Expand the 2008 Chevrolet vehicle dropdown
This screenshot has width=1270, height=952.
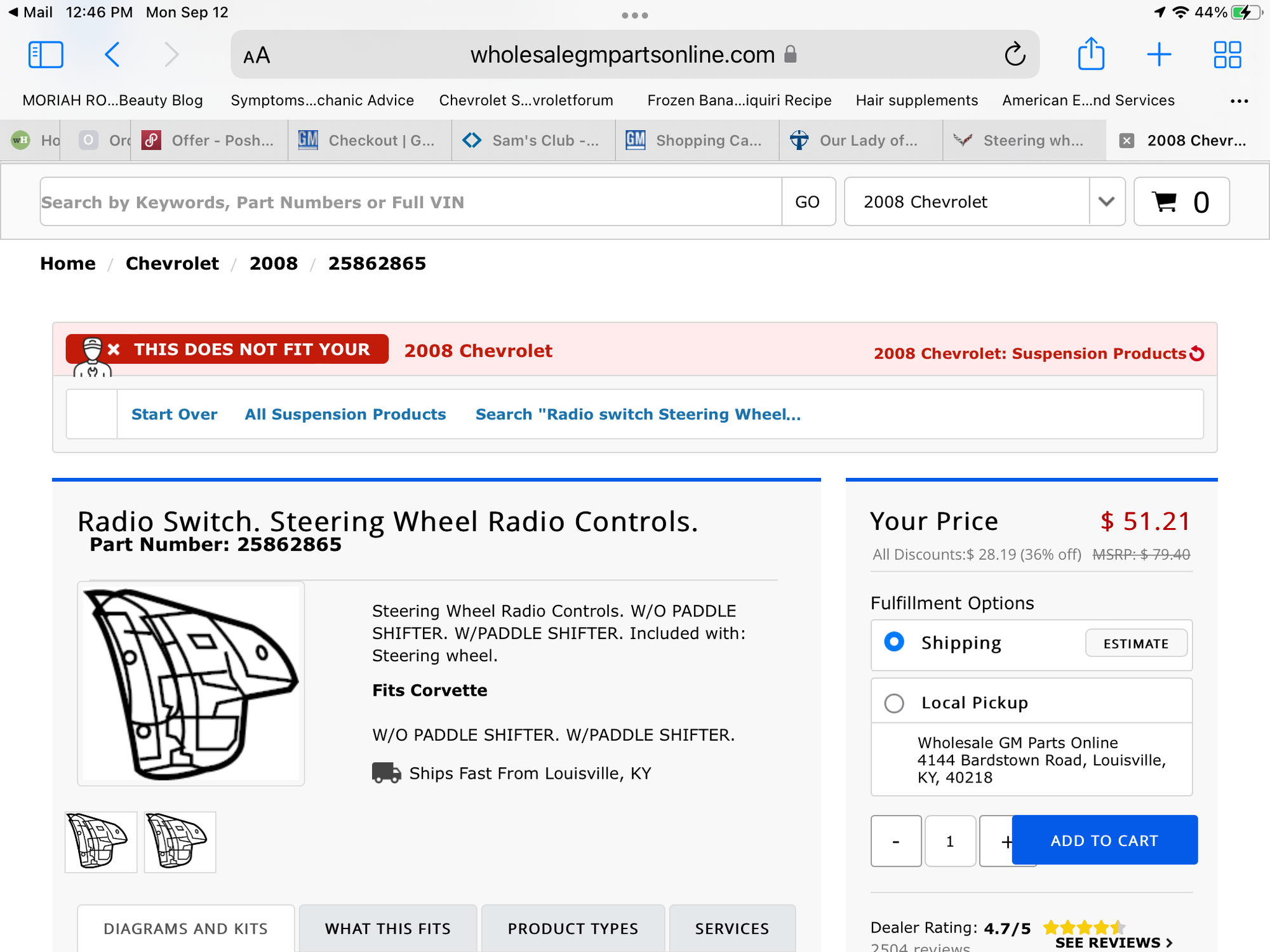tap(1106, 202)
